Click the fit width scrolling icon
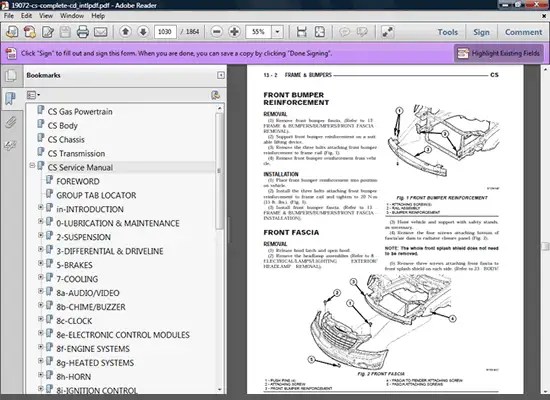The image size is (550, 400). tap(302, 32)
